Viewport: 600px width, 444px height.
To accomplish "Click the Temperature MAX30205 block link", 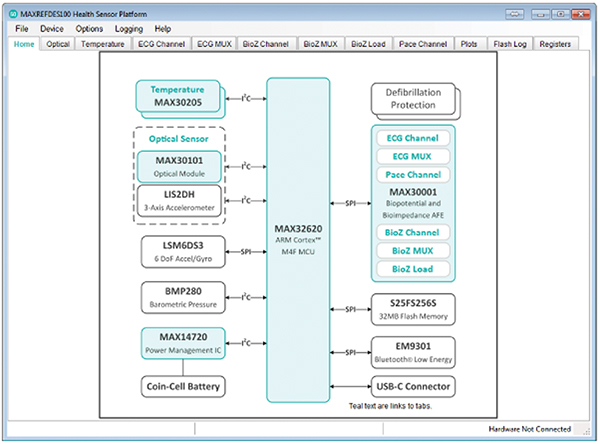I will pos(178,96).
